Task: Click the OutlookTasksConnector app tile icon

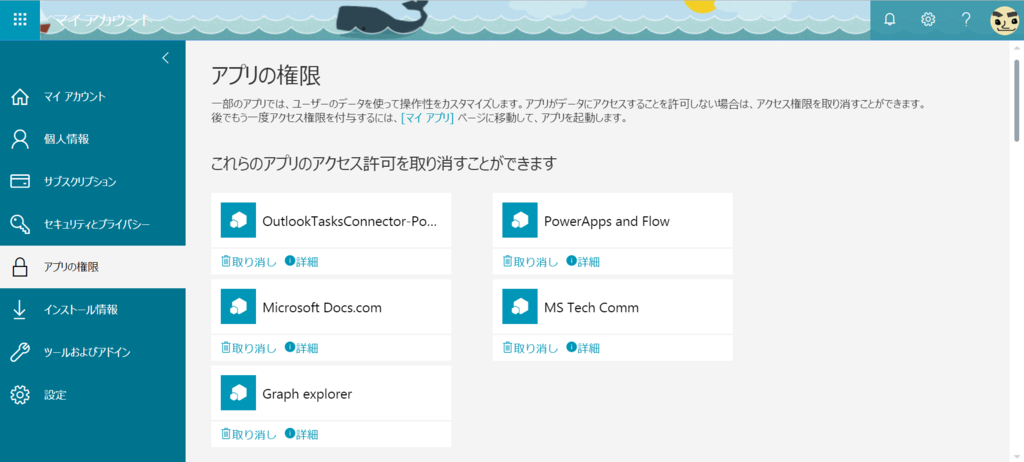Action: [238, 220]
